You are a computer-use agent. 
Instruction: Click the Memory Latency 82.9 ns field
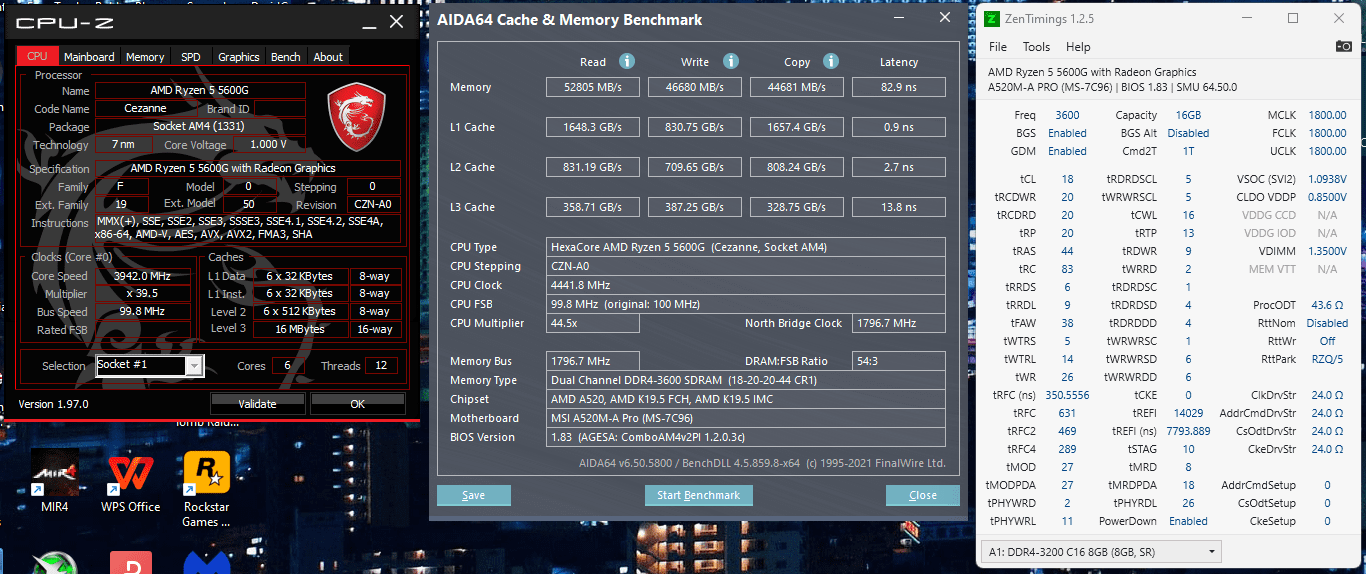tap(898, 87)
